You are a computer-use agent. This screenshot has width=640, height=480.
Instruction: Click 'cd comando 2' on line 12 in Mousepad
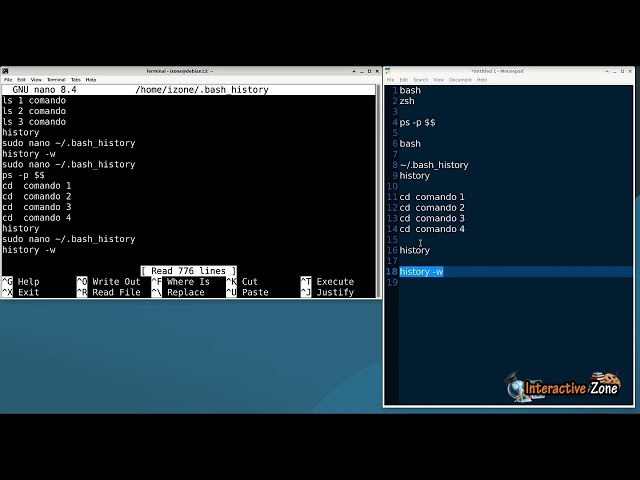pyautogui.click(x=432, y=208)
